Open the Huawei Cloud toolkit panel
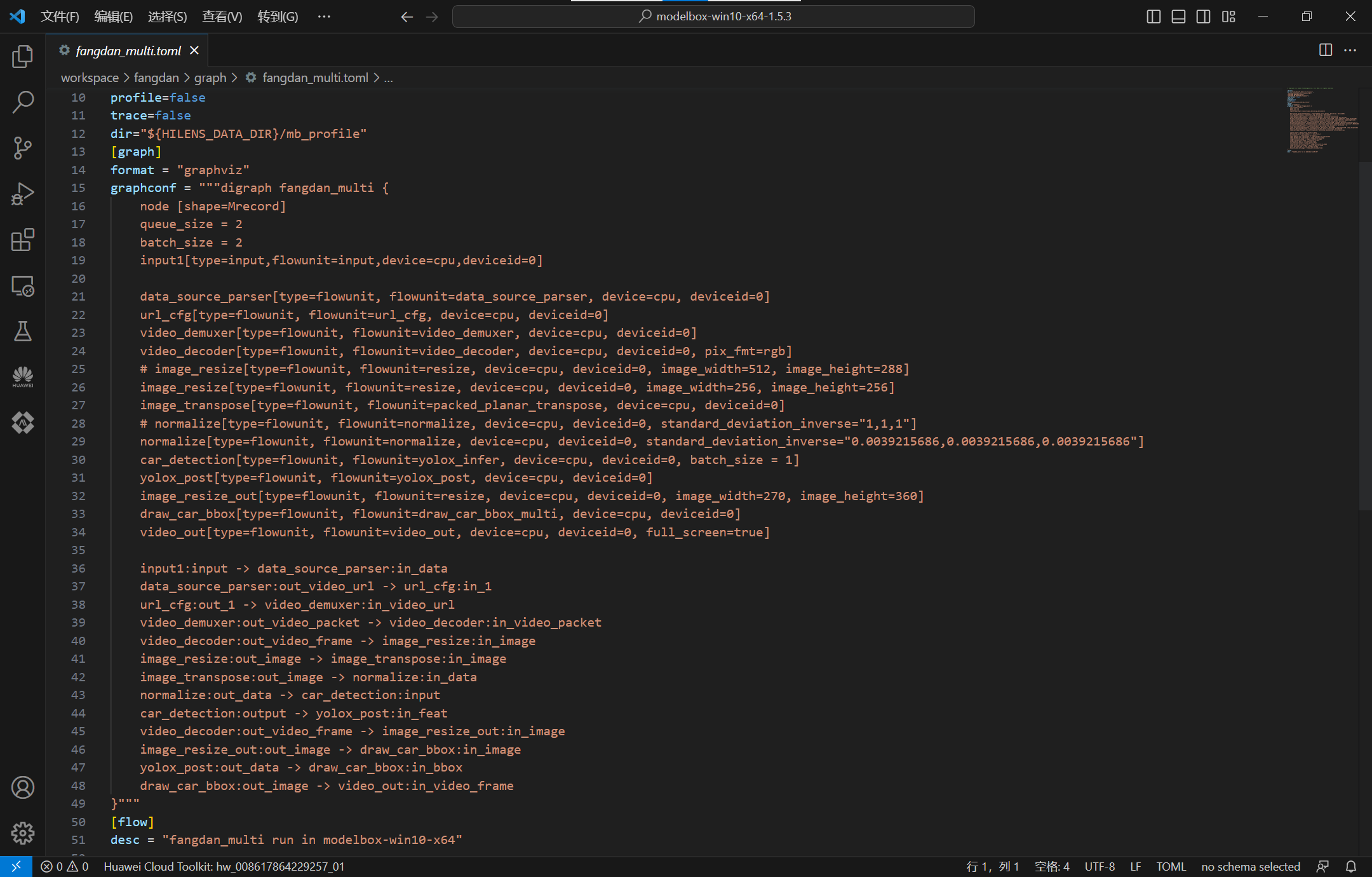Viewport: 1372px width, 877px height. pos(23,377)
